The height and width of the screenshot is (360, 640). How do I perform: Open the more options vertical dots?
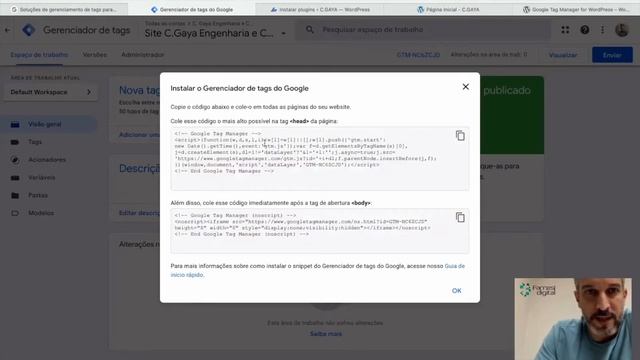click(602, 30)
